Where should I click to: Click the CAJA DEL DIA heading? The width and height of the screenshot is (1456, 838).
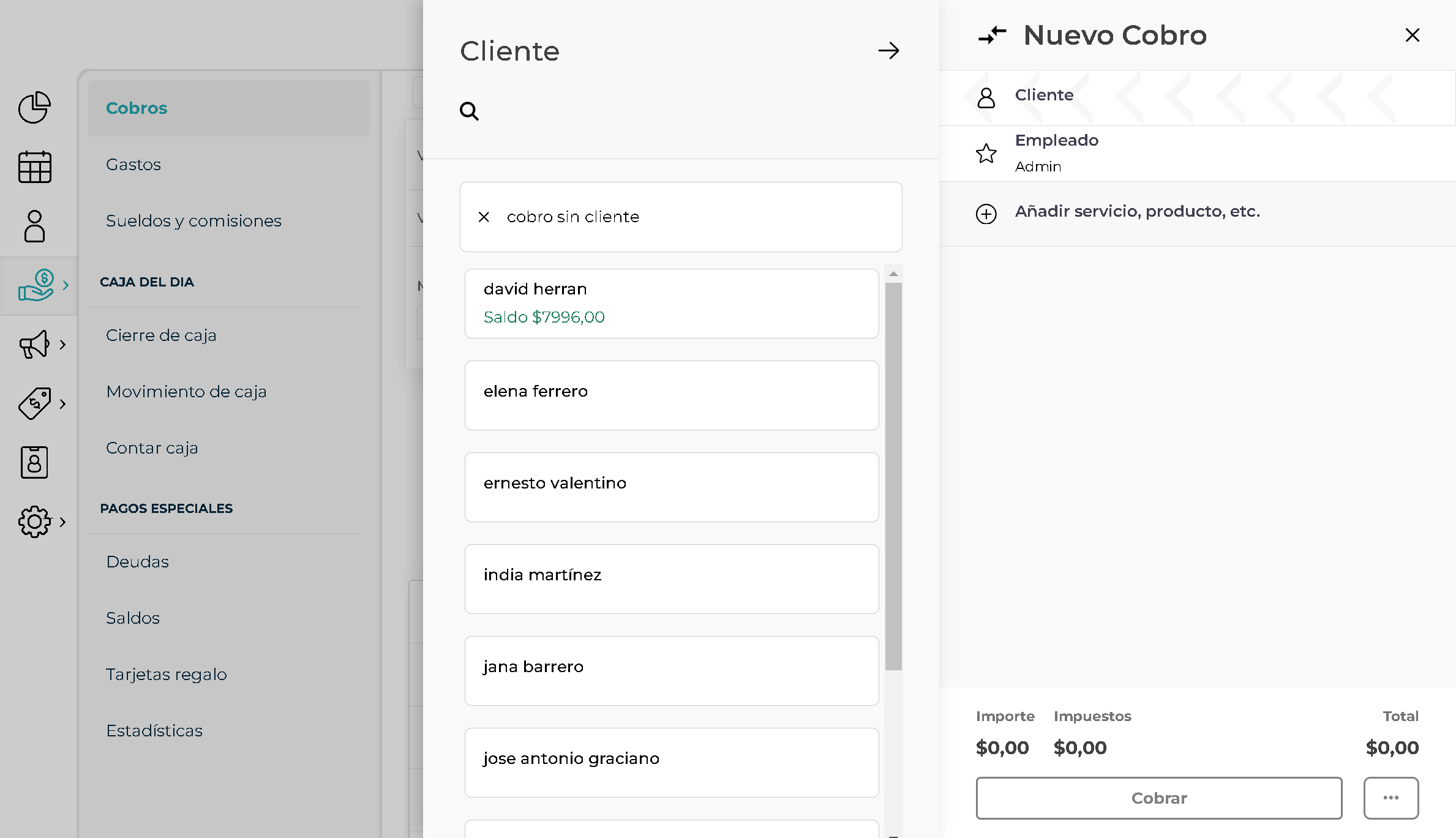(147, 282)
